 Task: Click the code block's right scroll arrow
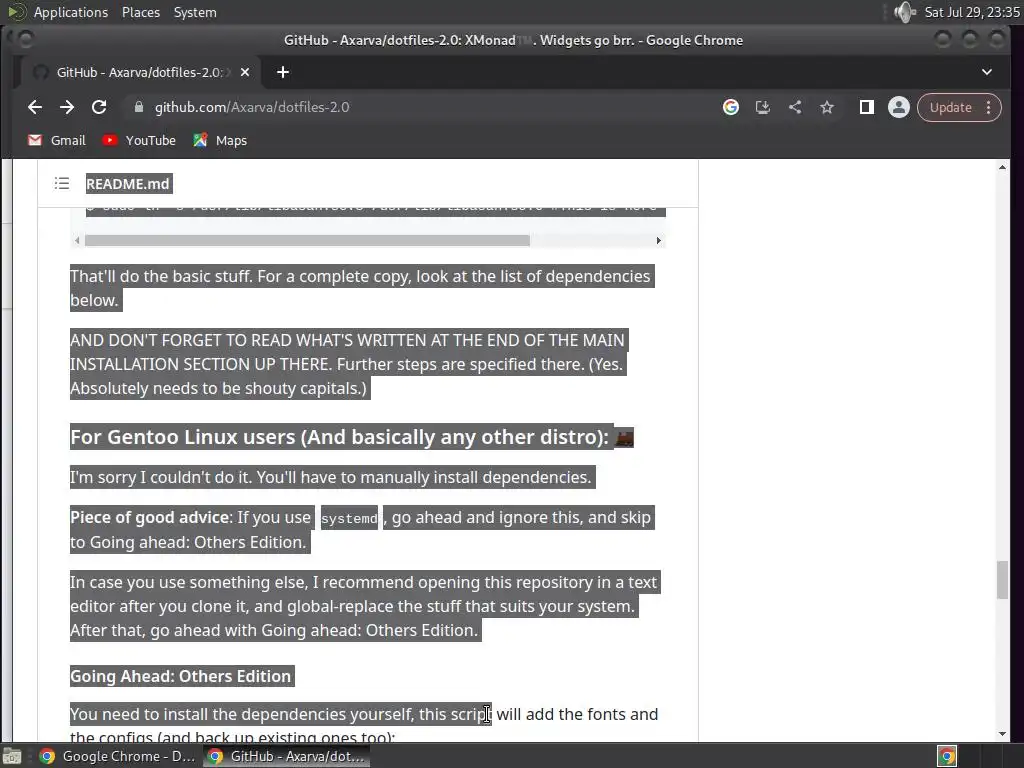tap(658, 240)
